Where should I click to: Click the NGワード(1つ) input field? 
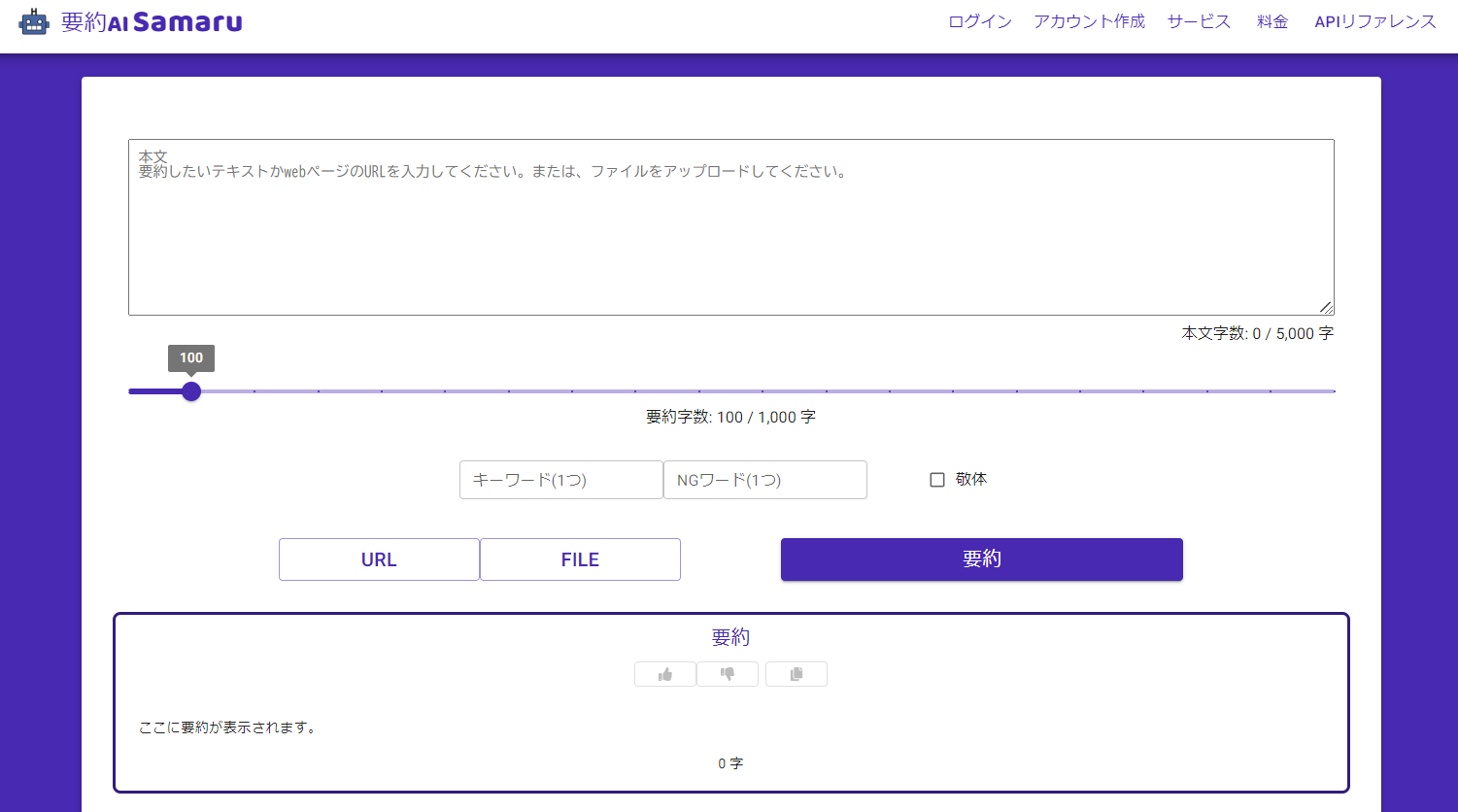[x=764, y=479]
